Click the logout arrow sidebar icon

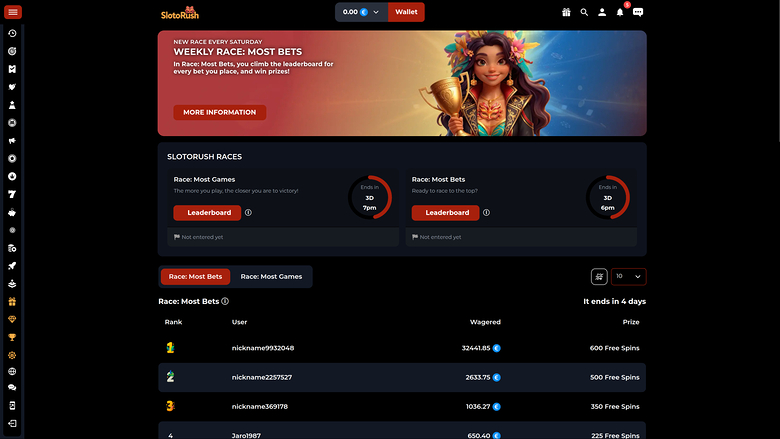click(12, 424)
